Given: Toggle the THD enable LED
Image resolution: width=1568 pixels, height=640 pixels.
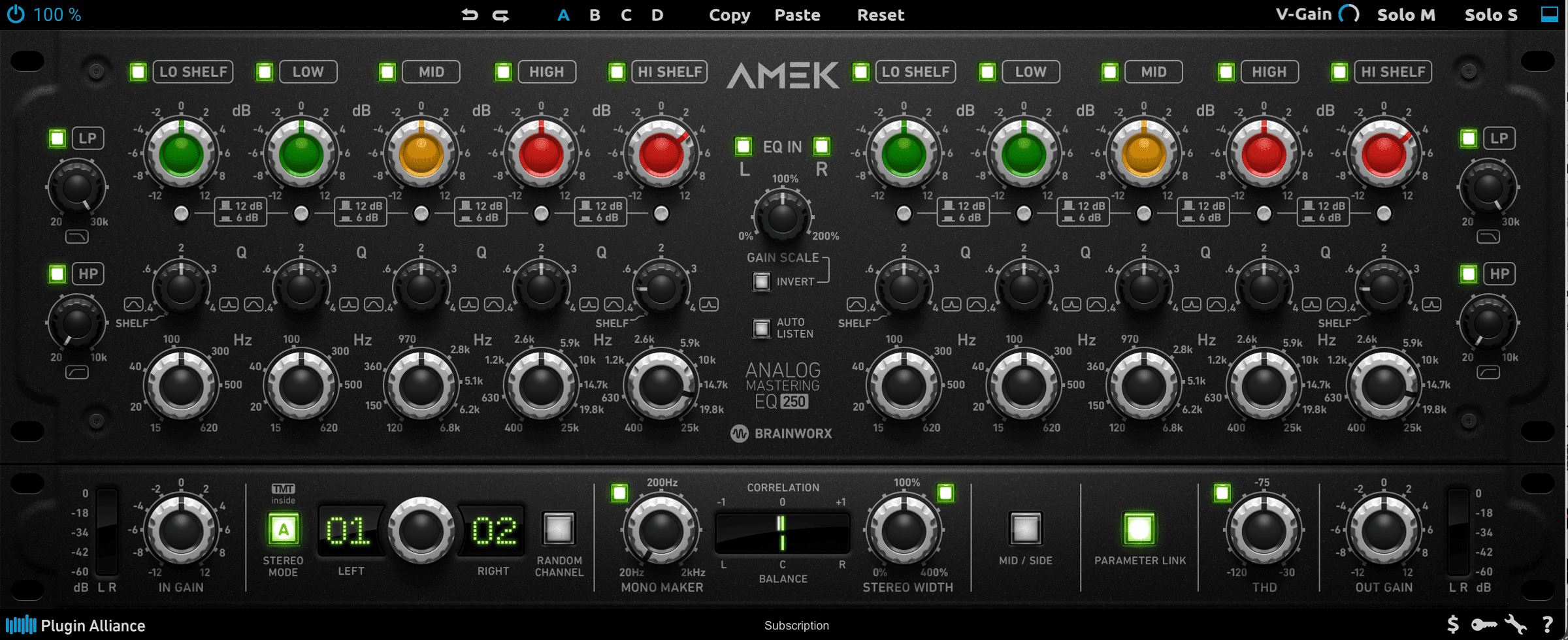Looking at the screenshot, I should click(1222, 492).
